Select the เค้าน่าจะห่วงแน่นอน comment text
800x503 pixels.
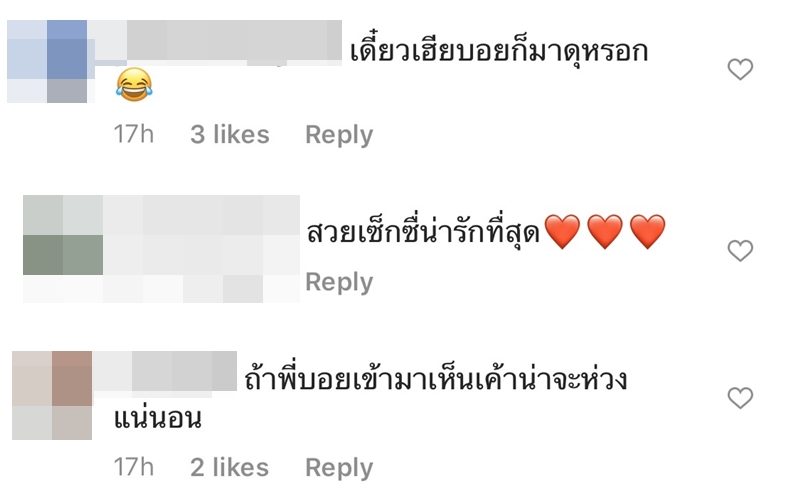point(370,399)
